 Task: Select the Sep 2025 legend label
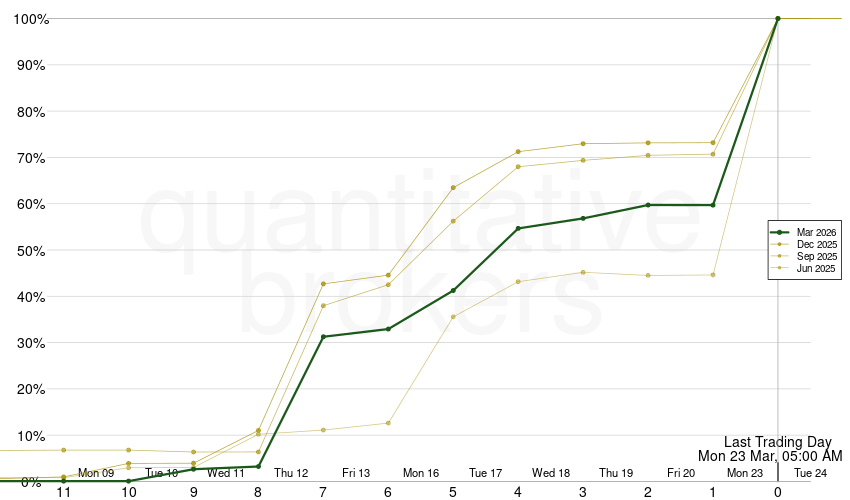816,256
